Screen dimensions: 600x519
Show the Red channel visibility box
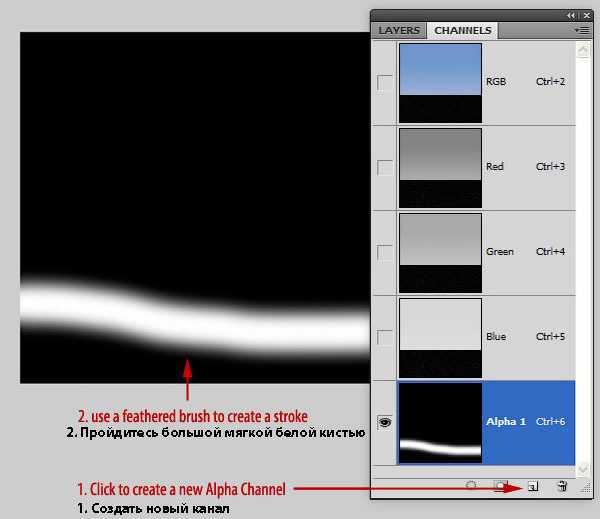[x=385, y=167]
